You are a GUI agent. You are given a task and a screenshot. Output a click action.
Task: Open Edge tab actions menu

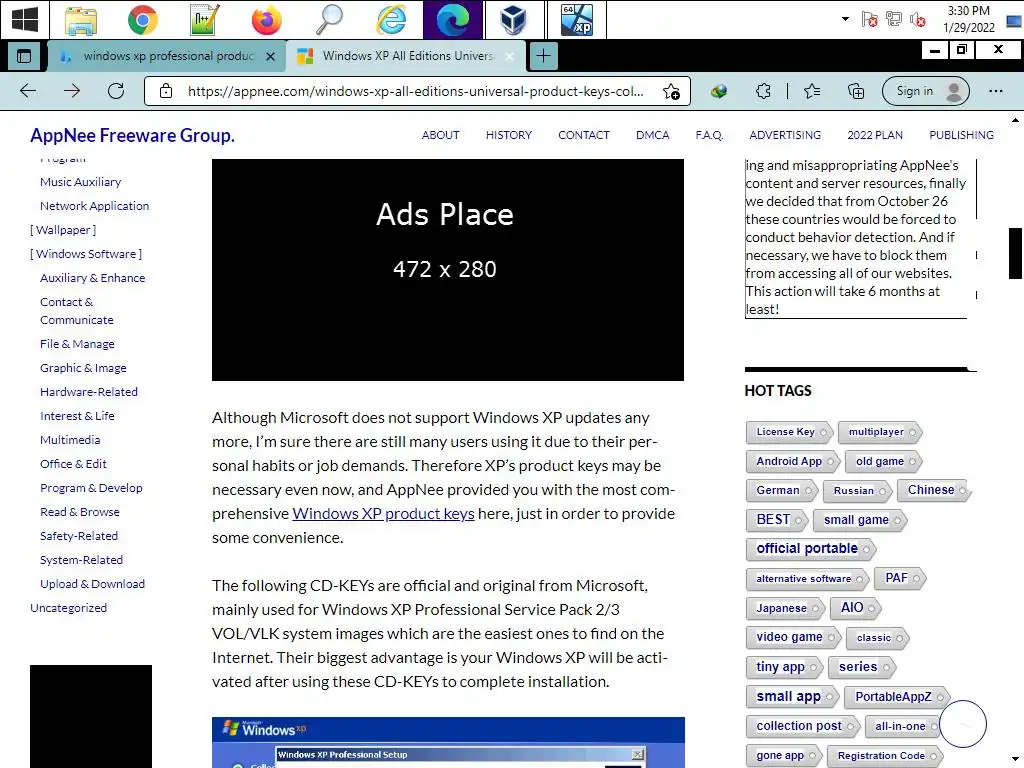24,56
